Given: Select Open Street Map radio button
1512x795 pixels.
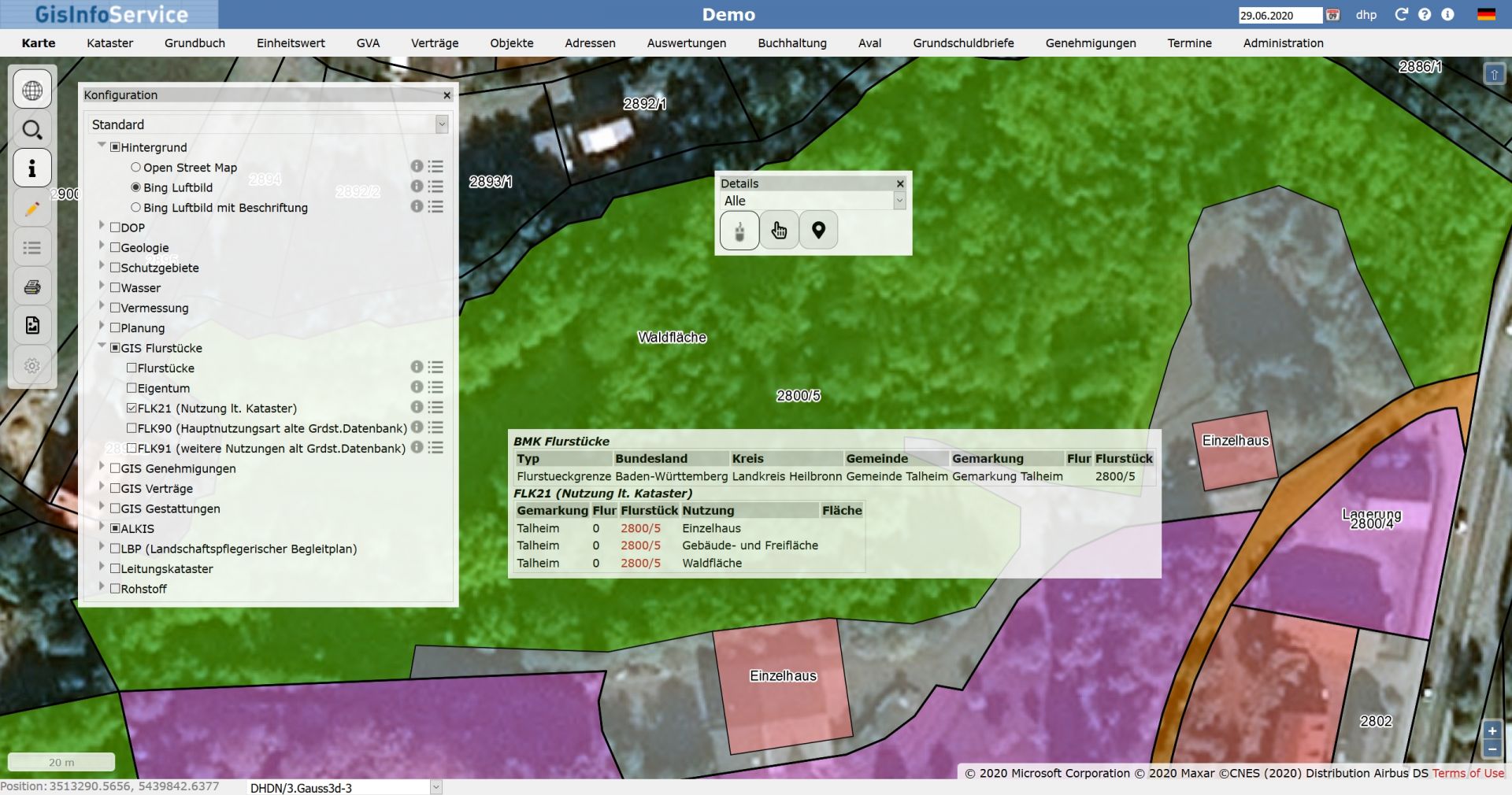Looking at the screenshot, I should tap(135, 167).
